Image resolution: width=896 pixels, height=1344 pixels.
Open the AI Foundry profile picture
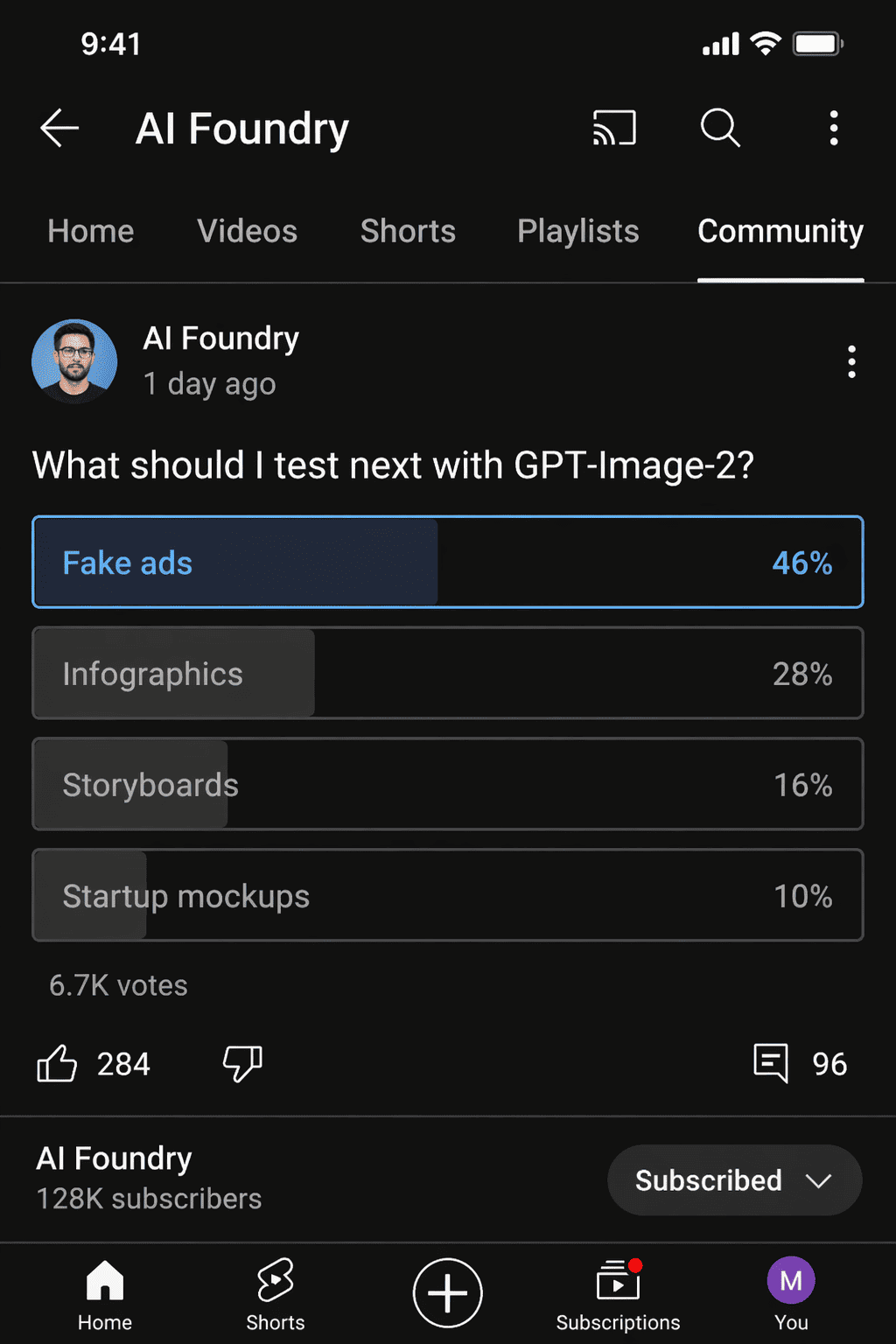coord(74,361)
